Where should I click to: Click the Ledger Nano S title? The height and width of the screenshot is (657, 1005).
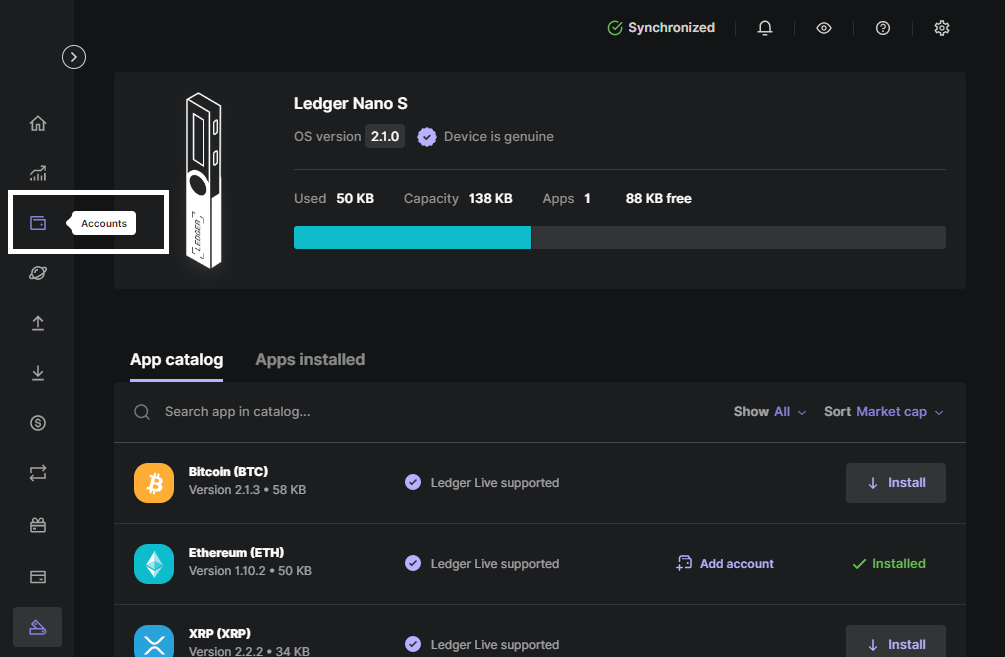coord(351,103)
